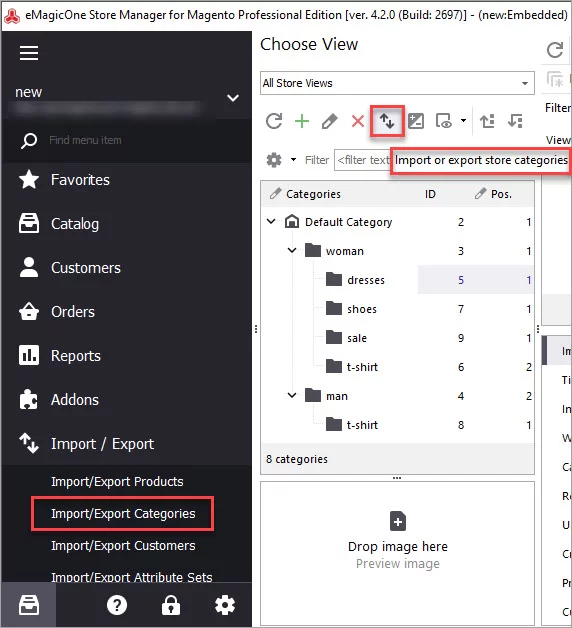Open the dropdown arrow beside filter gear
Viewport: 572px width, 628px height.
pyautogui.click(x=294, y=160)
